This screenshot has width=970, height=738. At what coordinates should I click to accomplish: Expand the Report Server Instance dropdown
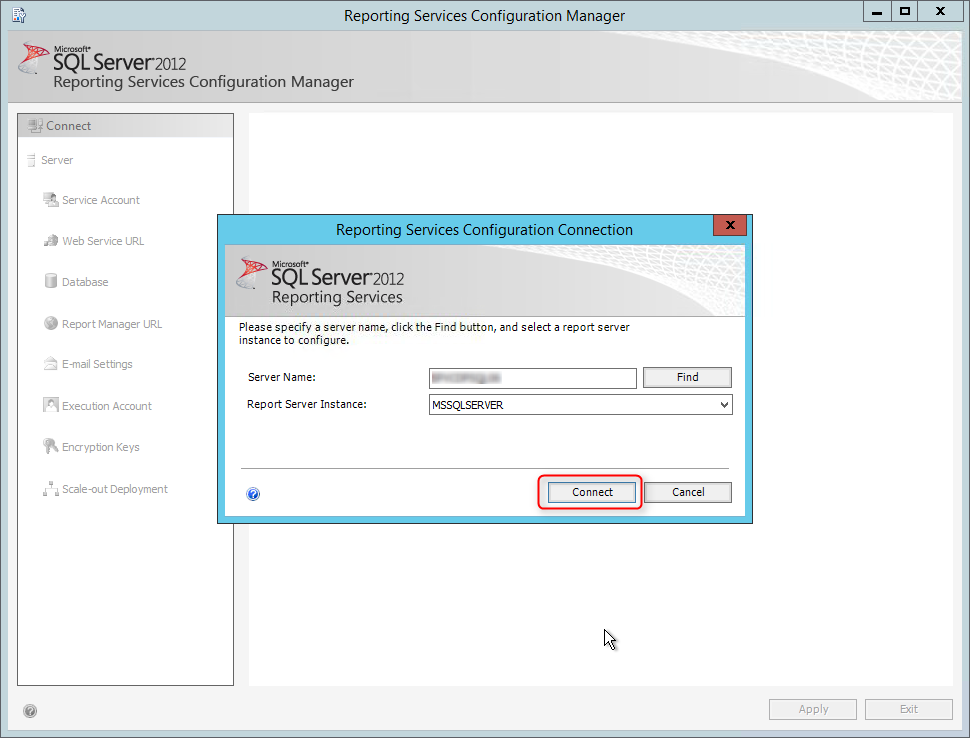tap(724, 405)
